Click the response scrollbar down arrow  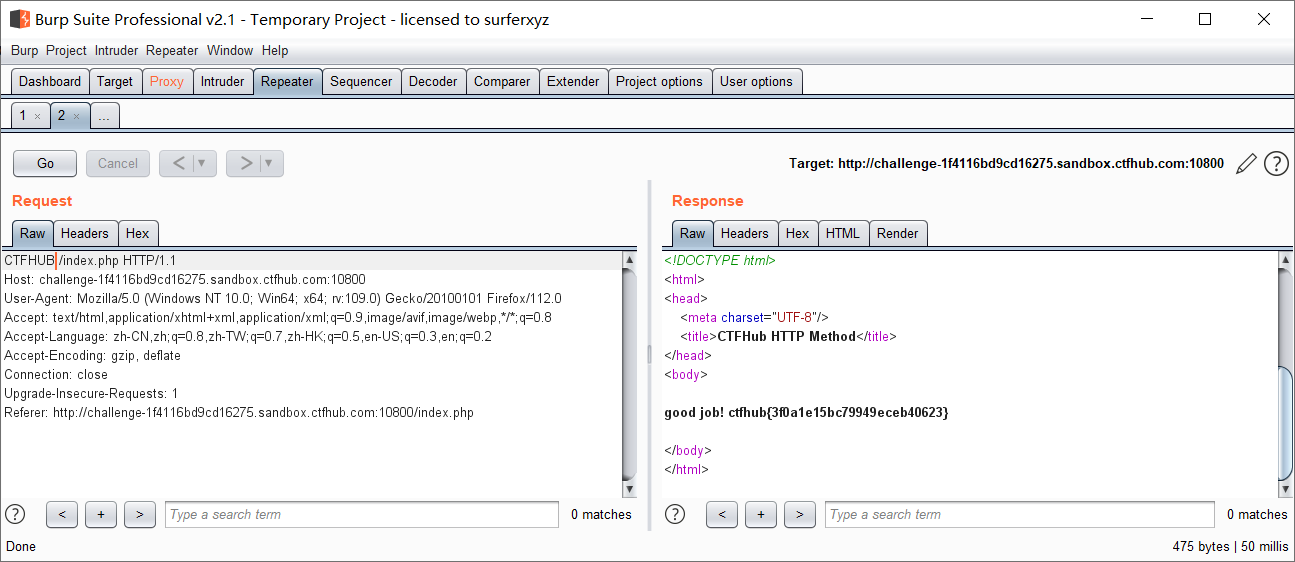click(1285, 490)
